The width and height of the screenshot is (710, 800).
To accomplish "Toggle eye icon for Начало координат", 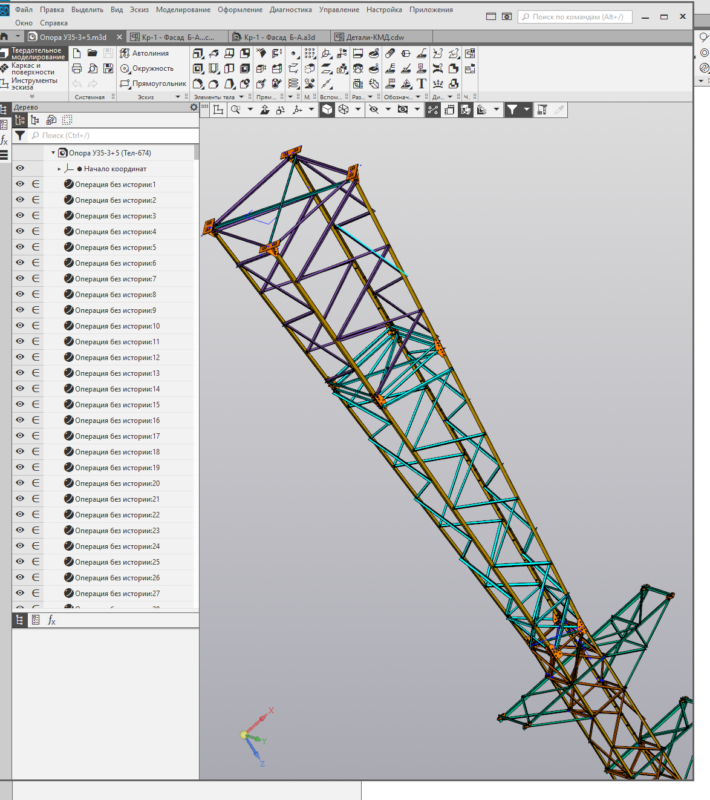I will pyautogui.click(x=20, y=169).
